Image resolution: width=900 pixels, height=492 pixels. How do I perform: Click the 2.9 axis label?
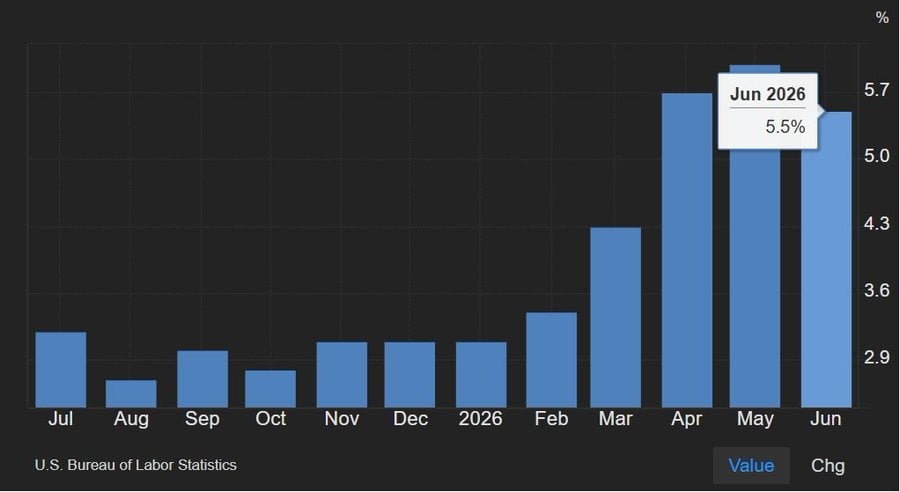(876, 357)
